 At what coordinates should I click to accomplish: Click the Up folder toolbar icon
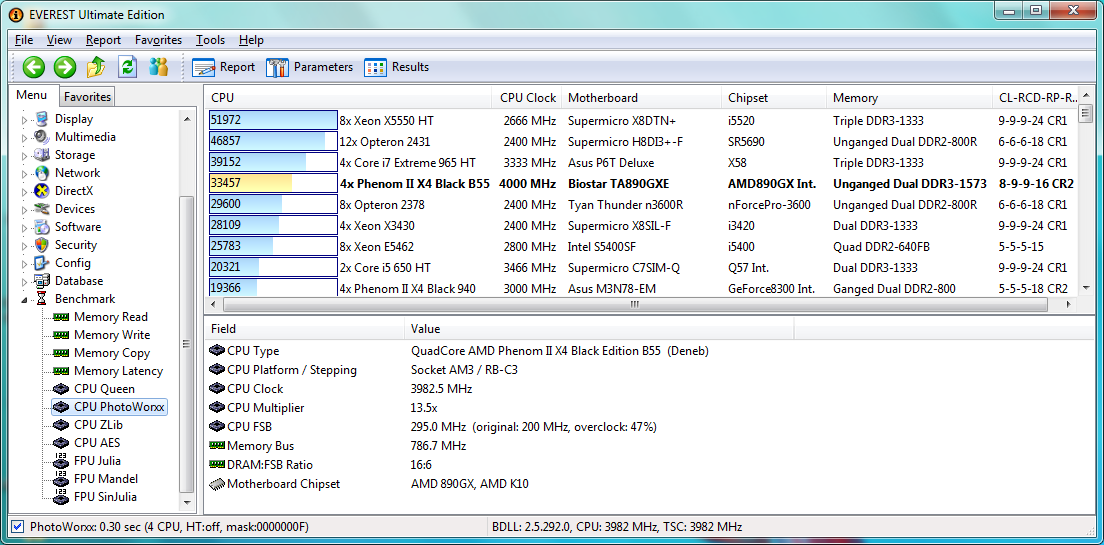(x=96, y=67)
